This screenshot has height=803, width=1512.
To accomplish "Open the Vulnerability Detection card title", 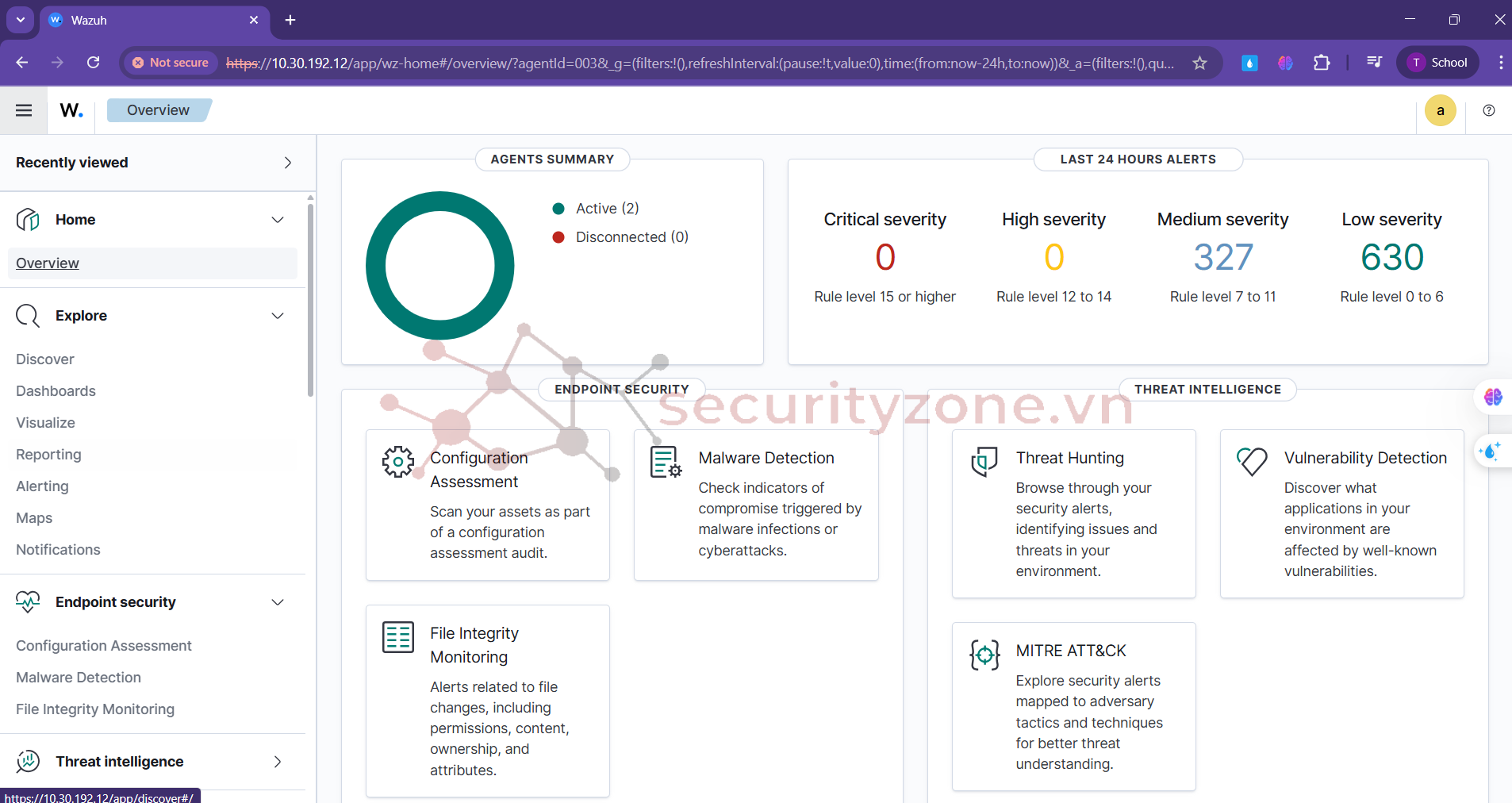I will [1365, 458].
